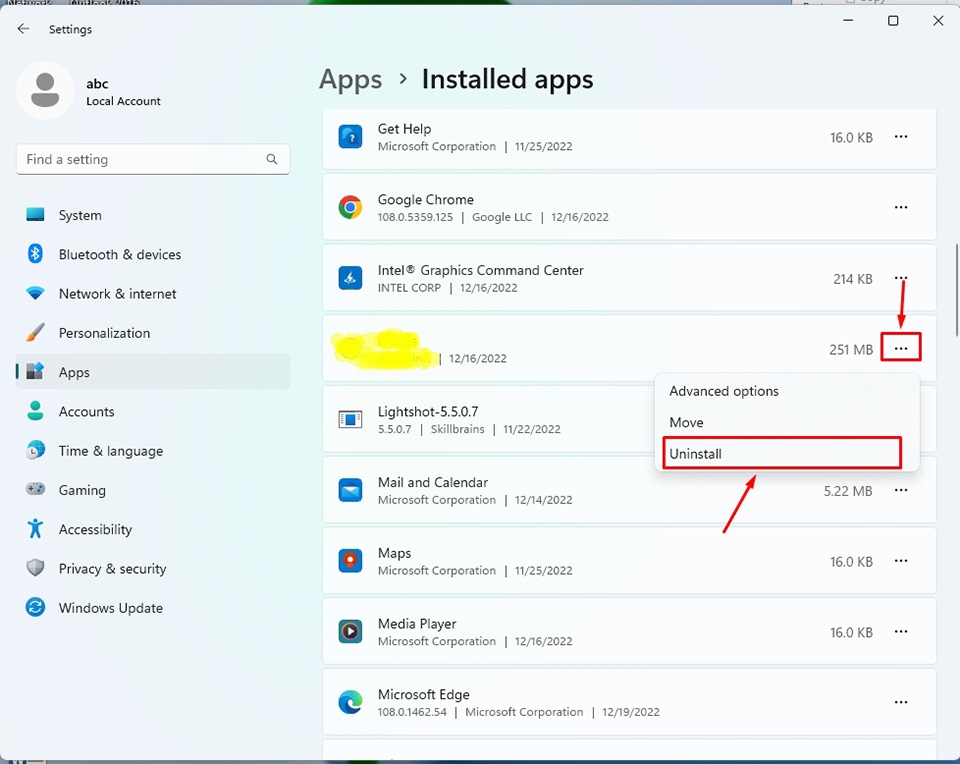Open more options for Mail and Calendar
Screen dimensions: 960x764
(x=901, y=490)
